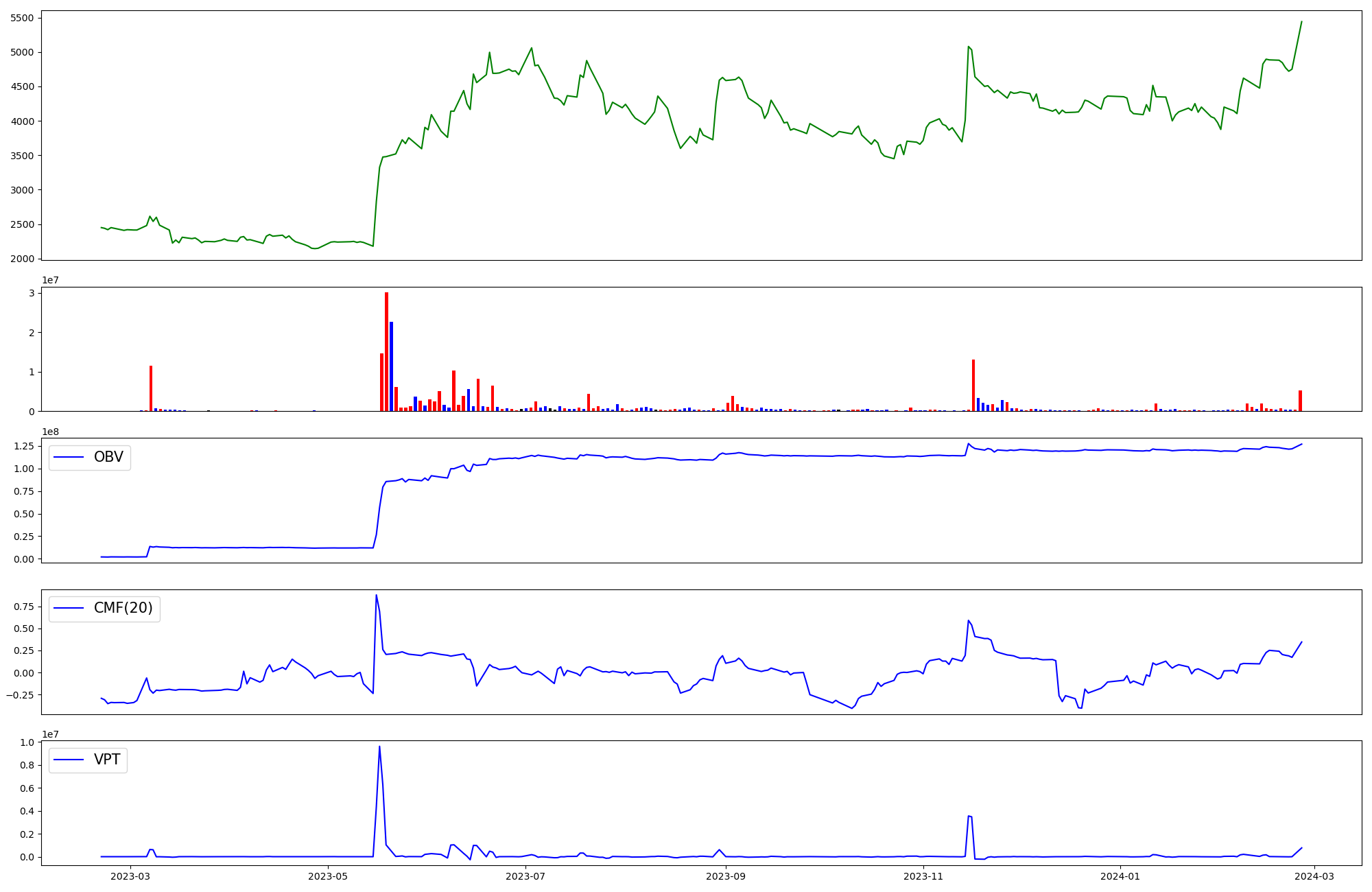The width and height of the screenshot is (1372, 892).
Task: Click the 2023-07 x-axis date label
Action: point(526,876)
